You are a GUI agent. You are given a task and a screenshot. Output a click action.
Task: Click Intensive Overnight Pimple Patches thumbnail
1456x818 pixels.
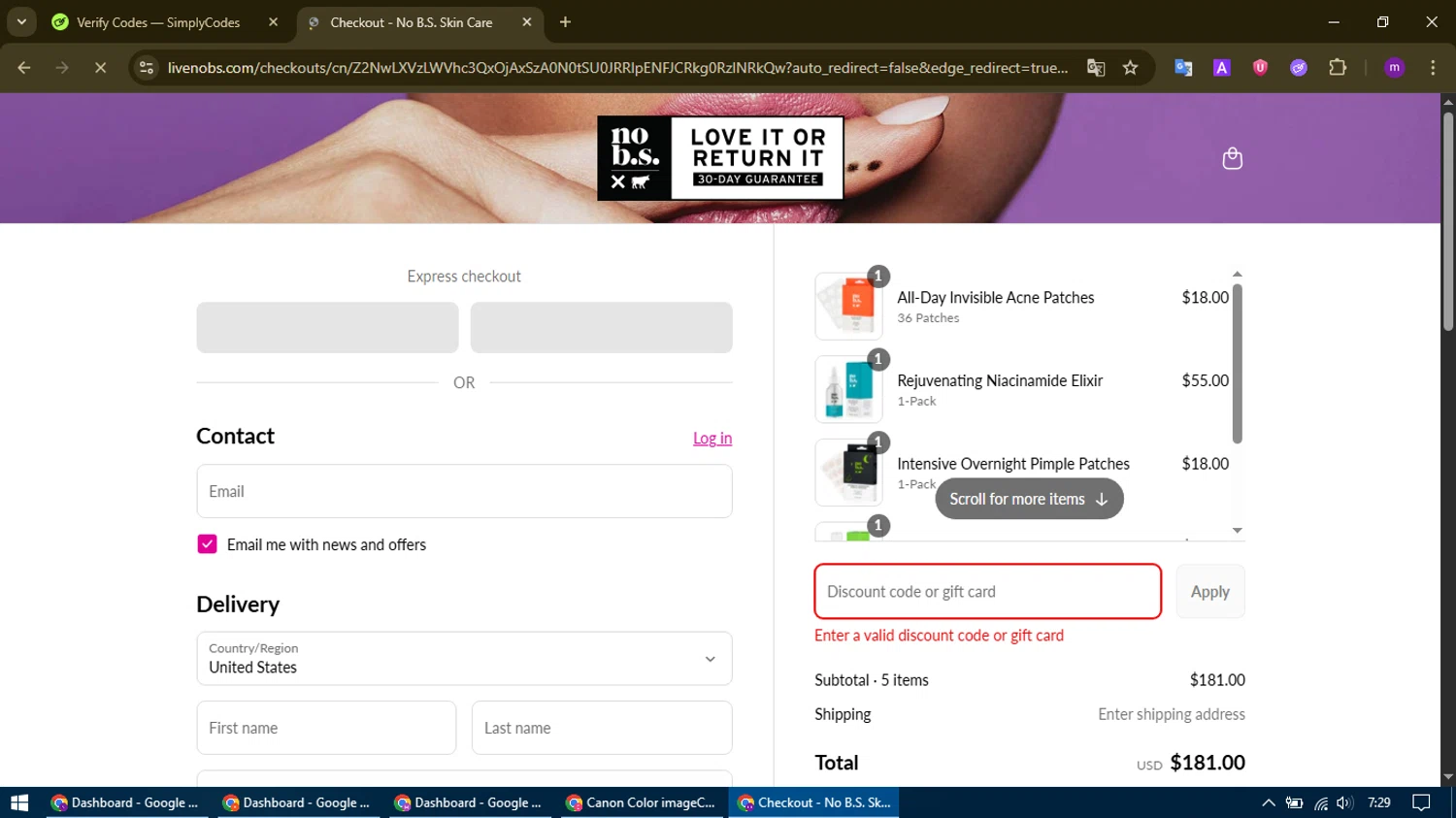tap(848, 473)
